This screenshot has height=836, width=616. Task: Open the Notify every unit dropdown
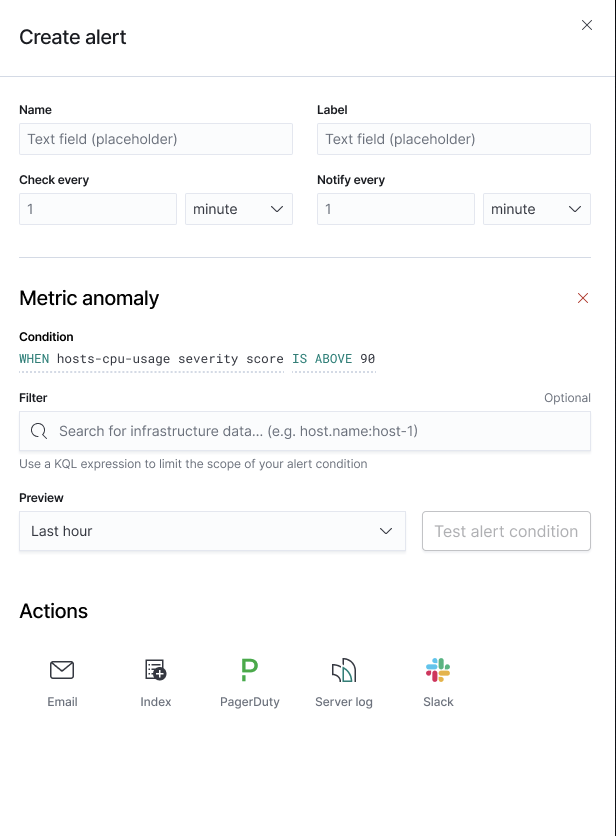(535, 209)
